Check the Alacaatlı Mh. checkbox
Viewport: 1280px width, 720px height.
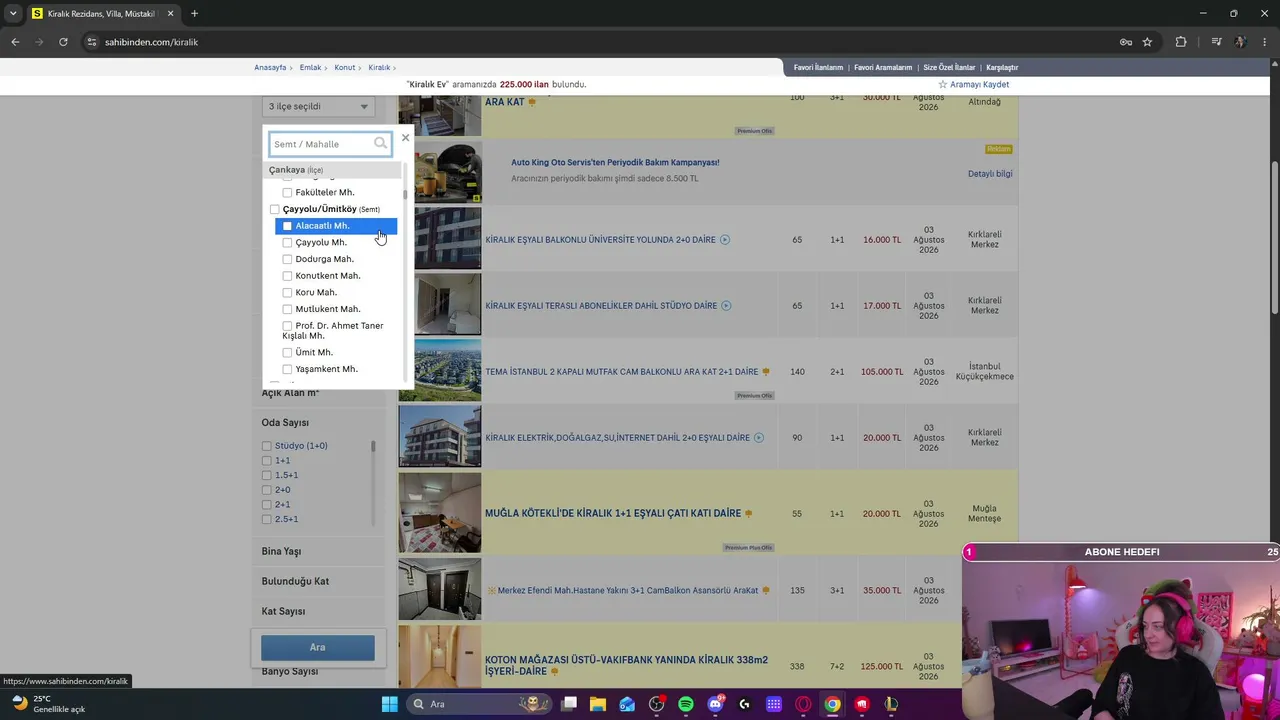(x=287, y=226)
